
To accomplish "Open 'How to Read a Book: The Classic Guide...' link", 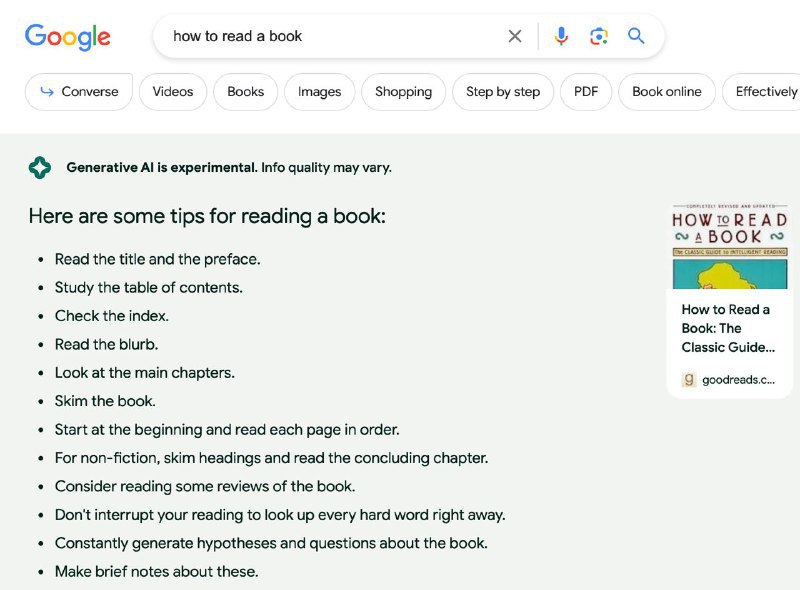I will coord(728,328).
